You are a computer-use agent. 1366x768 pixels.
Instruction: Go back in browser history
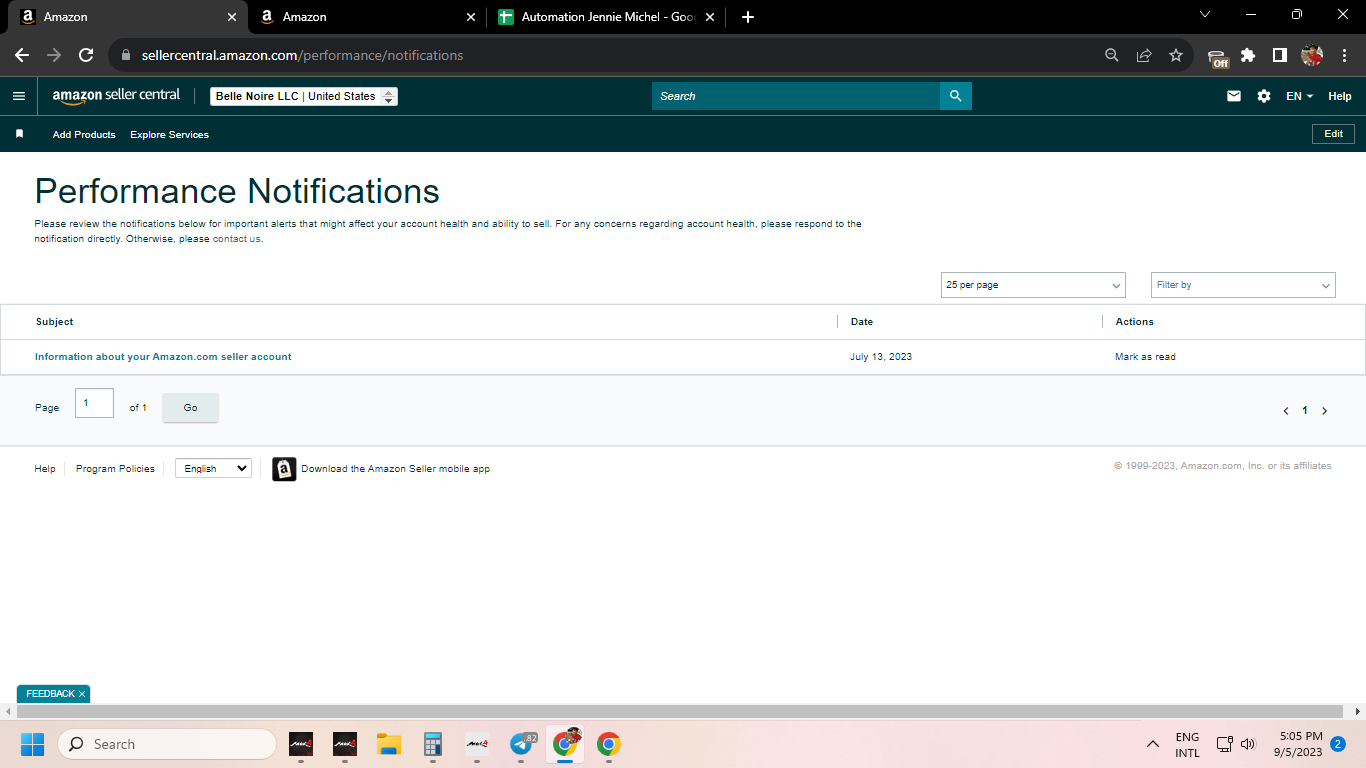point(22,55)
